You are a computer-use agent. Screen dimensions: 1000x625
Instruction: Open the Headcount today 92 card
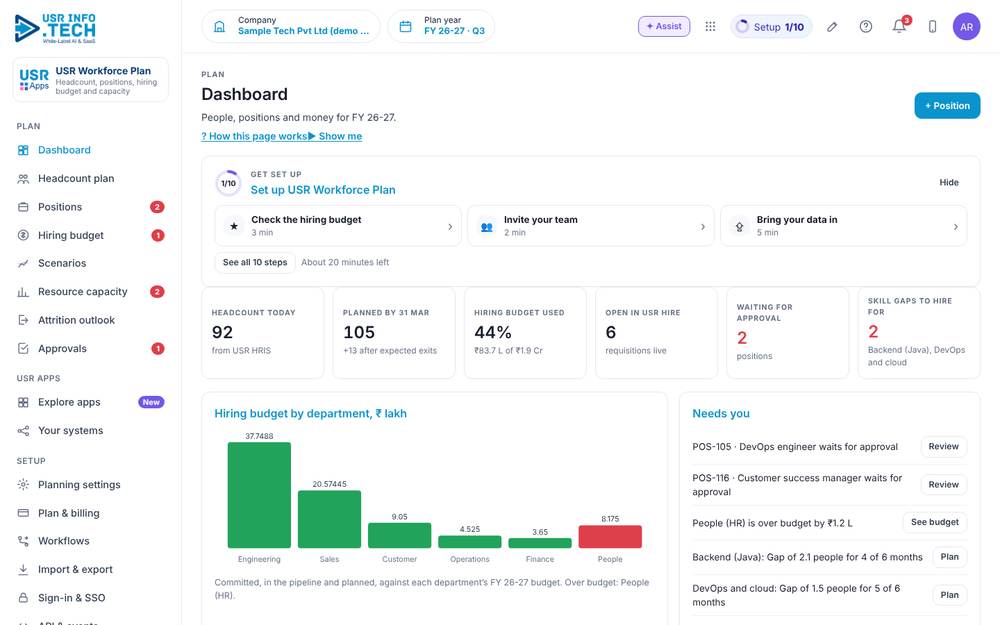point(263,333)
